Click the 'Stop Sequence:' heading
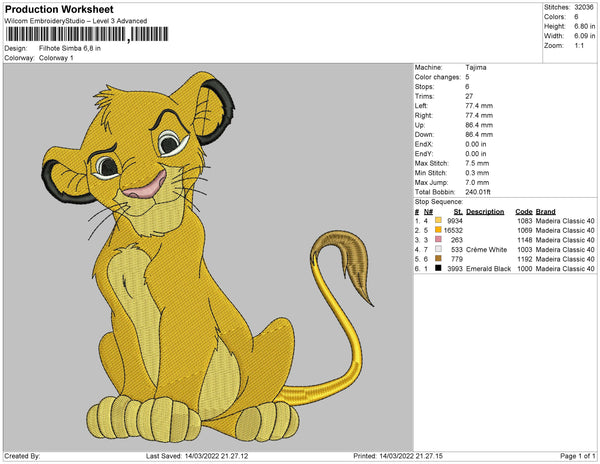 pyautogui.click(x=439, y=202)
